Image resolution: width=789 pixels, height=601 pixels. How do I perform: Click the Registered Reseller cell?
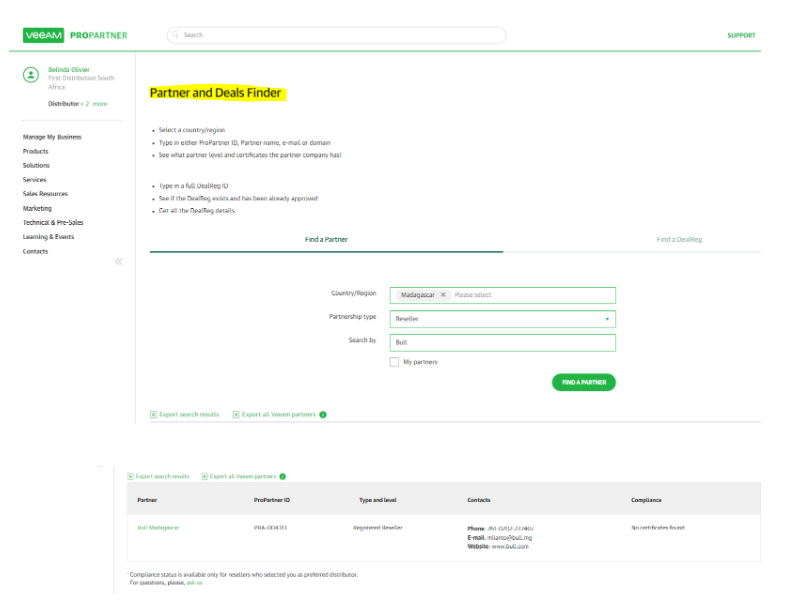pos(378,528)
